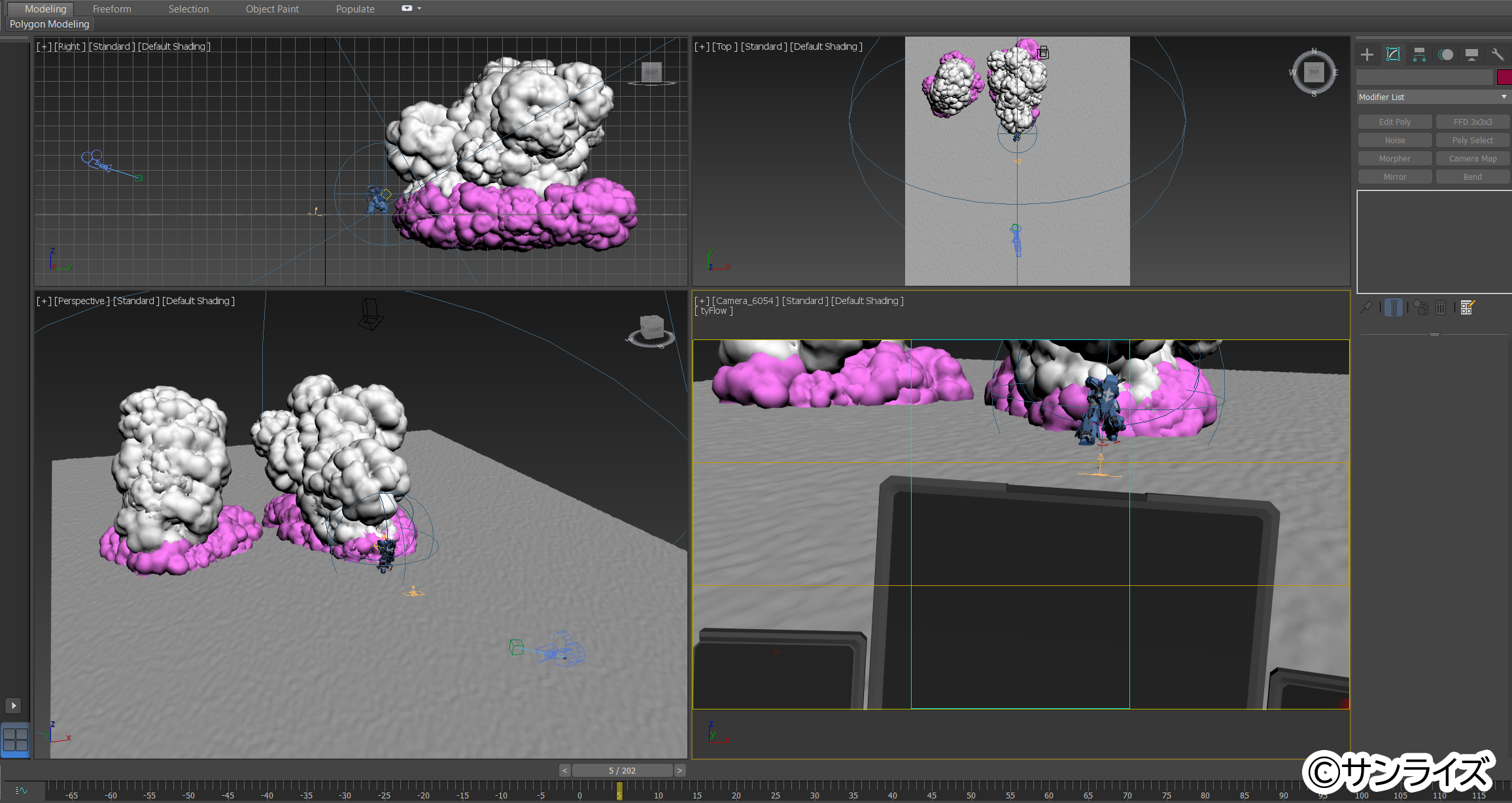Open the Motion command panel
The height and width of the screenshot is (803, 1512).
tap(1445, 55)
